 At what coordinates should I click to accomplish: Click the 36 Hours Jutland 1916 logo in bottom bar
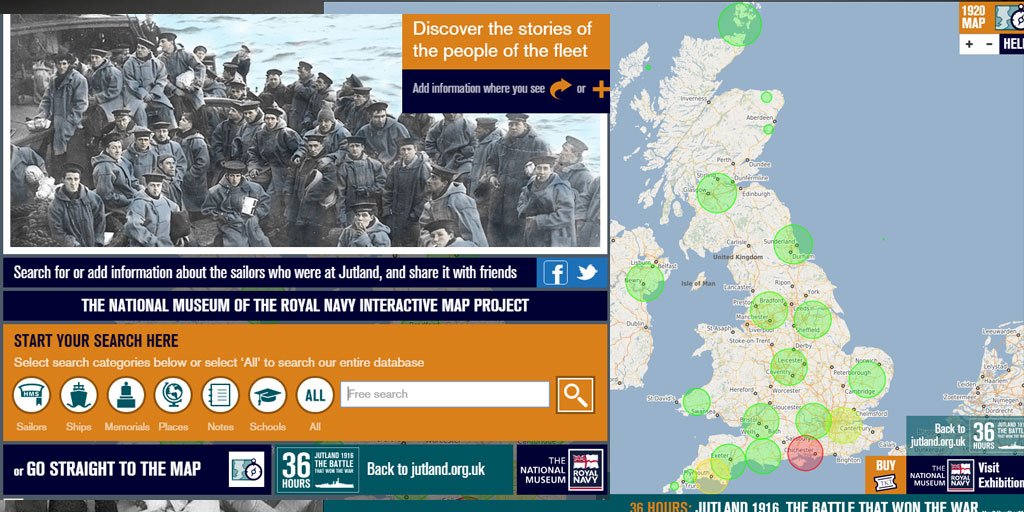pyautogui.click(x=317, y=469)
